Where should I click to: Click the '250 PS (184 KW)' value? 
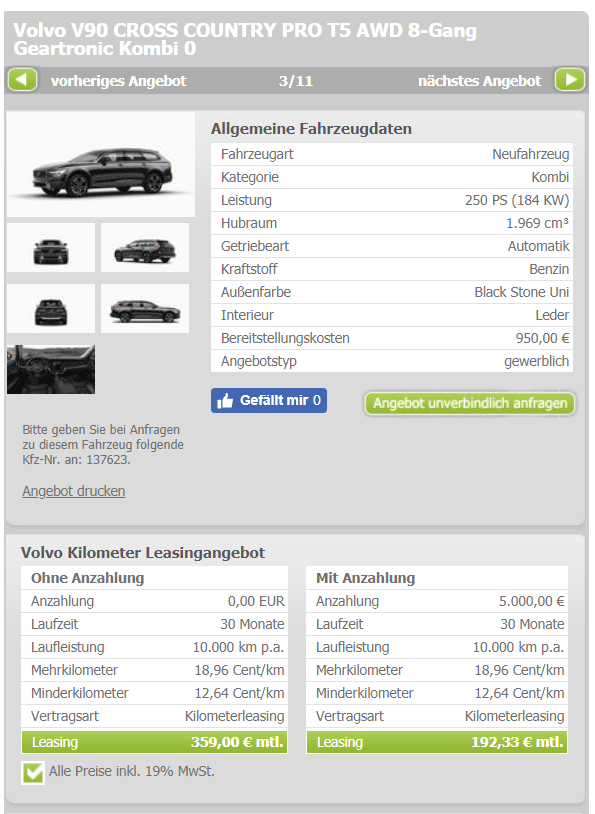click(x=517, y=200)
